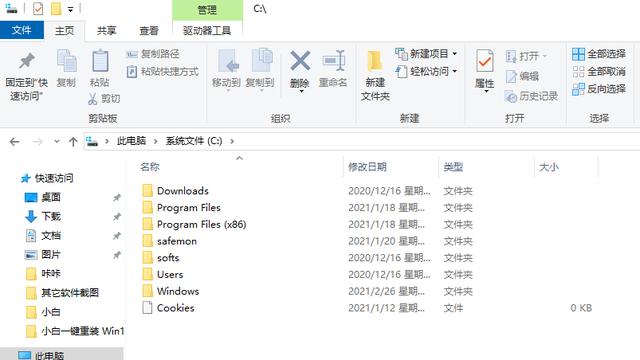Unpin 下载 using its pin icon
Viewport: 640px width, 360px height.
click(x=117, y=216)
